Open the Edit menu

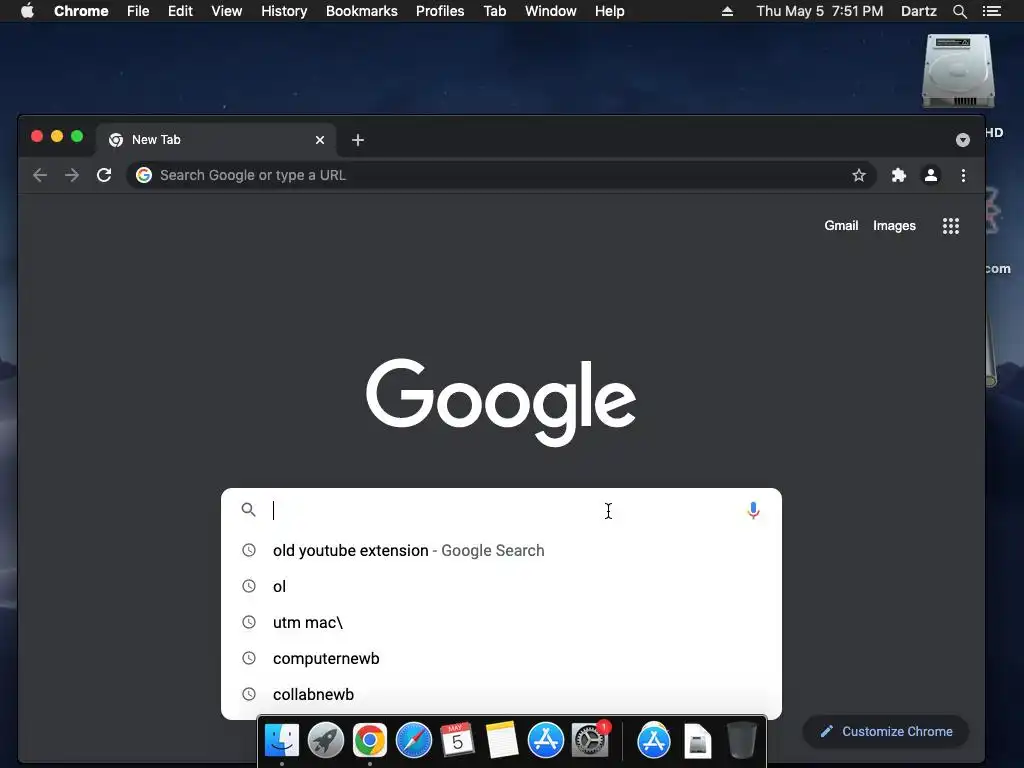point(180,11)
